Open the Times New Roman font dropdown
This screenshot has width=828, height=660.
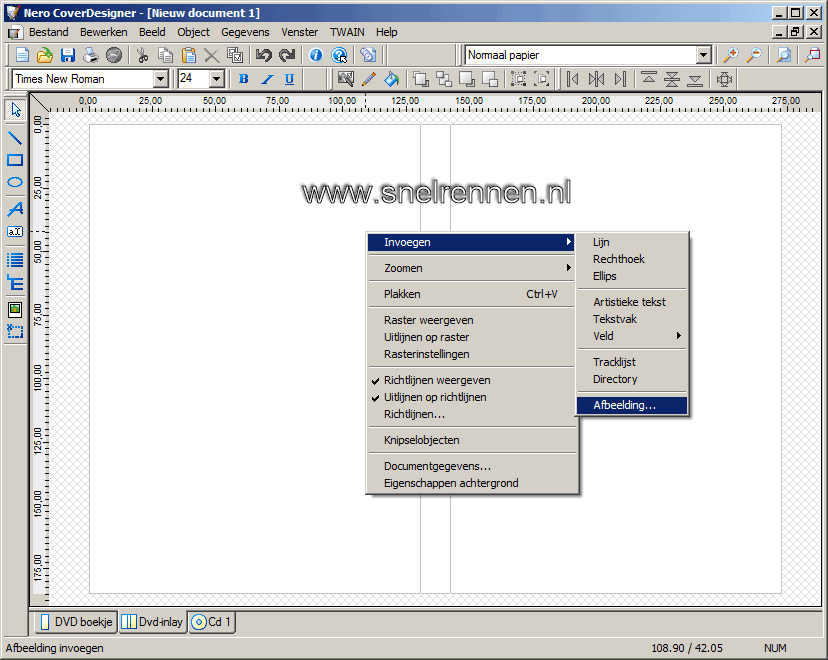pyautogui.click(x=160, y=79)
